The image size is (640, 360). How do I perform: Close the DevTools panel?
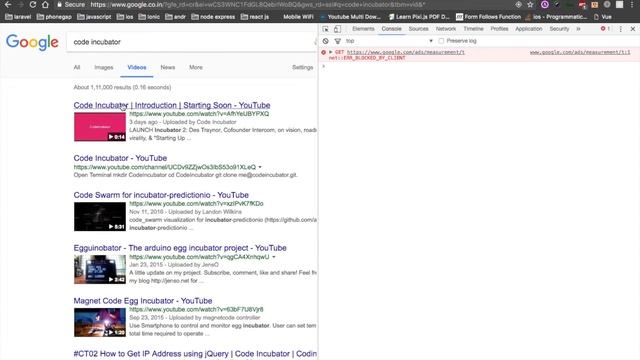click(633, 29)
